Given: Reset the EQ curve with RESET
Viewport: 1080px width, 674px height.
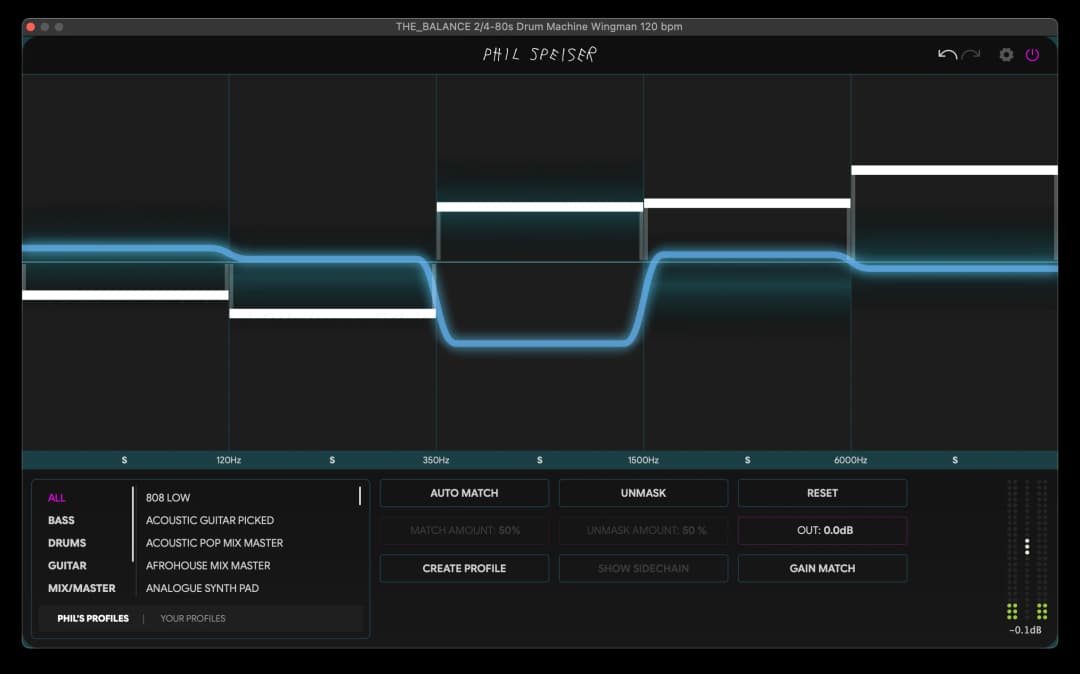Looking at the screenshot, I should (822, 492).
